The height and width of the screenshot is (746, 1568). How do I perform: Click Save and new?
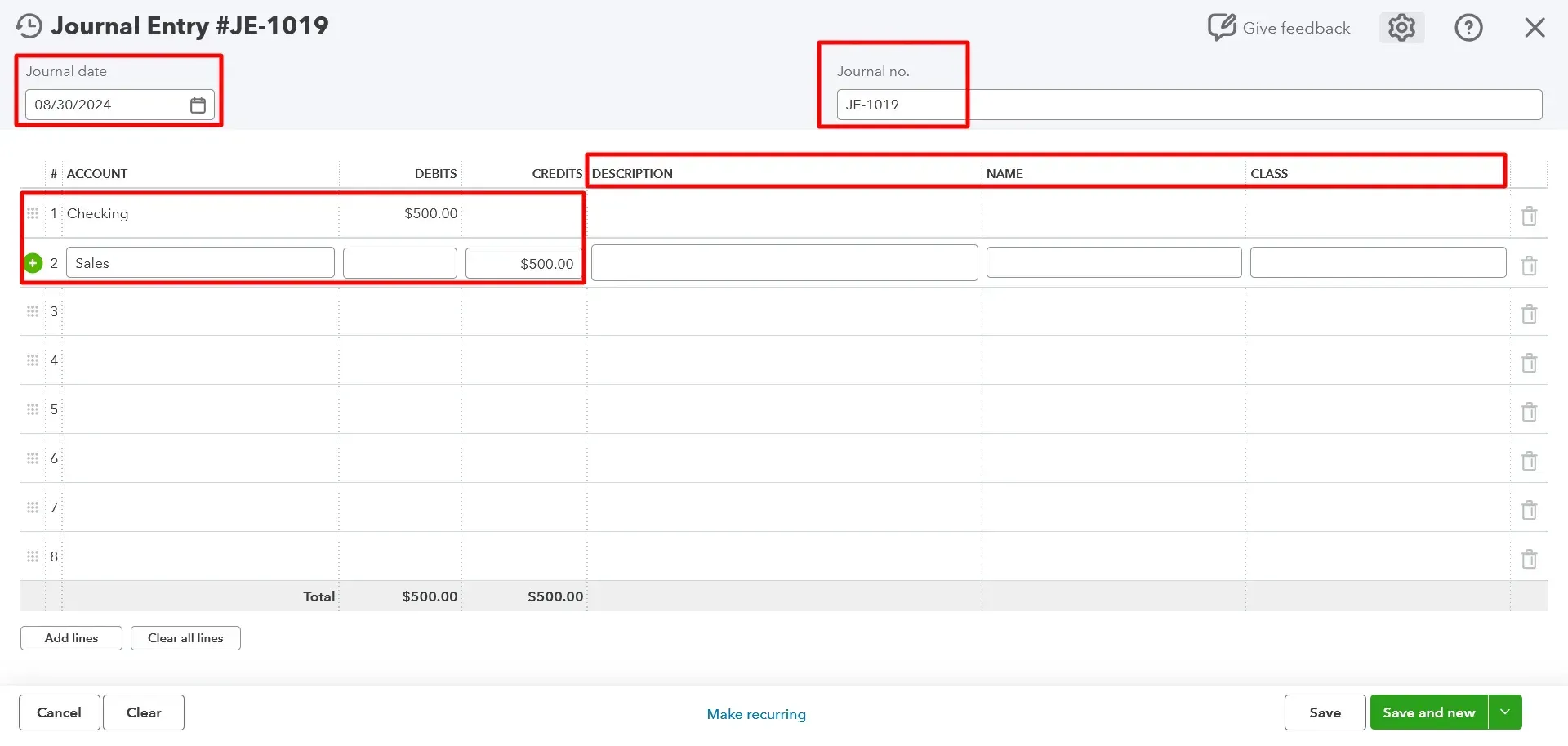pos(1429,712)
